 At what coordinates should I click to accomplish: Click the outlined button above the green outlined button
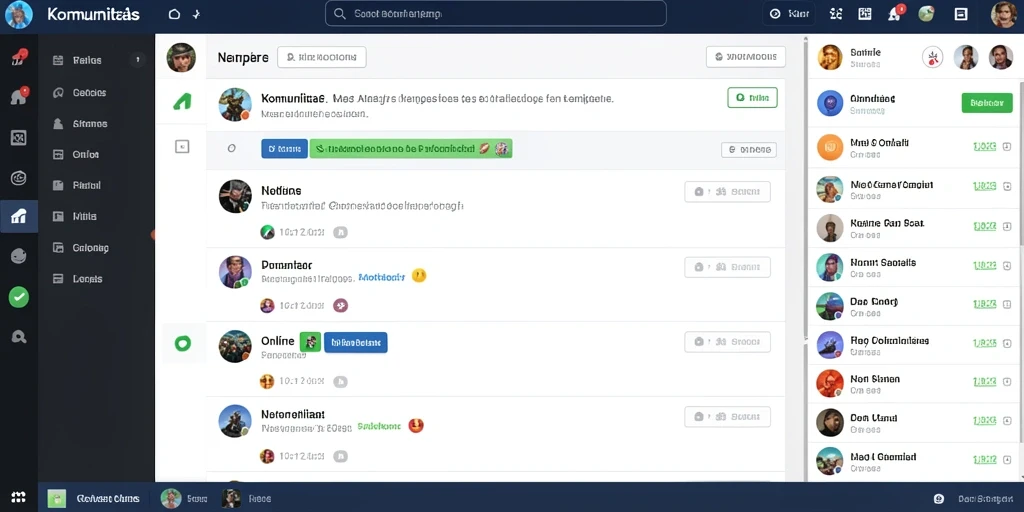[746, 57]
